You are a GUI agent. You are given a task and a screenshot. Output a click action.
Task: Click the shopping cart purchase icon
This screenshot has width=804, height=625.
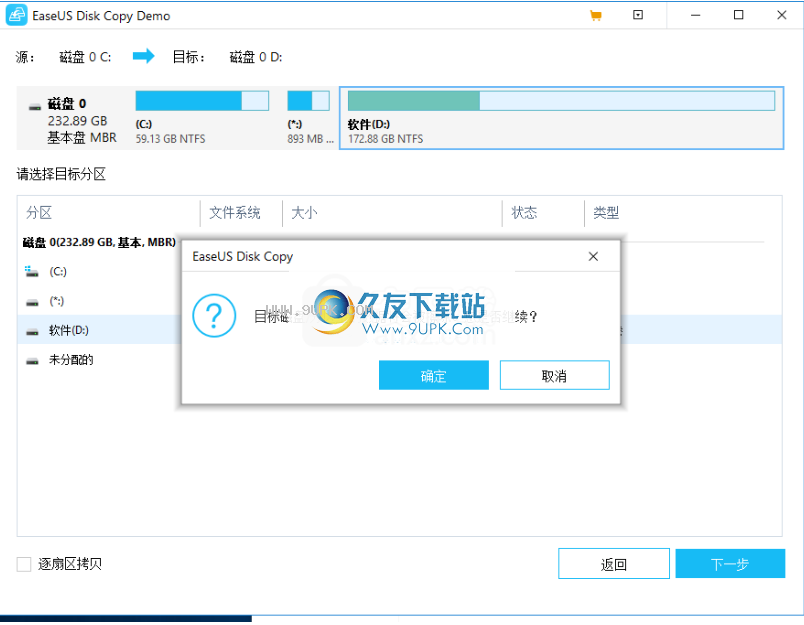pos(595,15)
